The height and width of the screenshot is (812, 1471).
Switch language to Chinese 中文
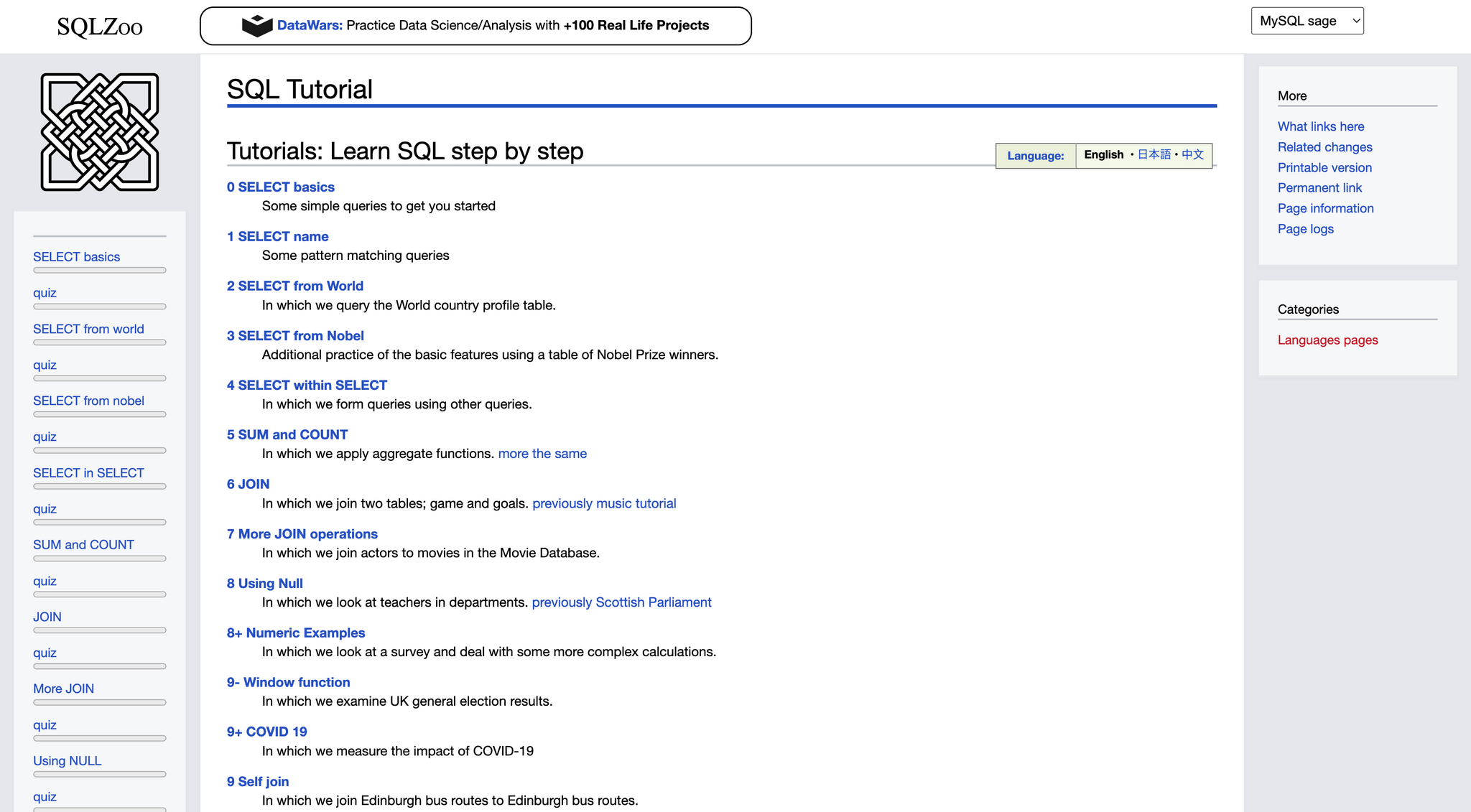[1192, 154]
